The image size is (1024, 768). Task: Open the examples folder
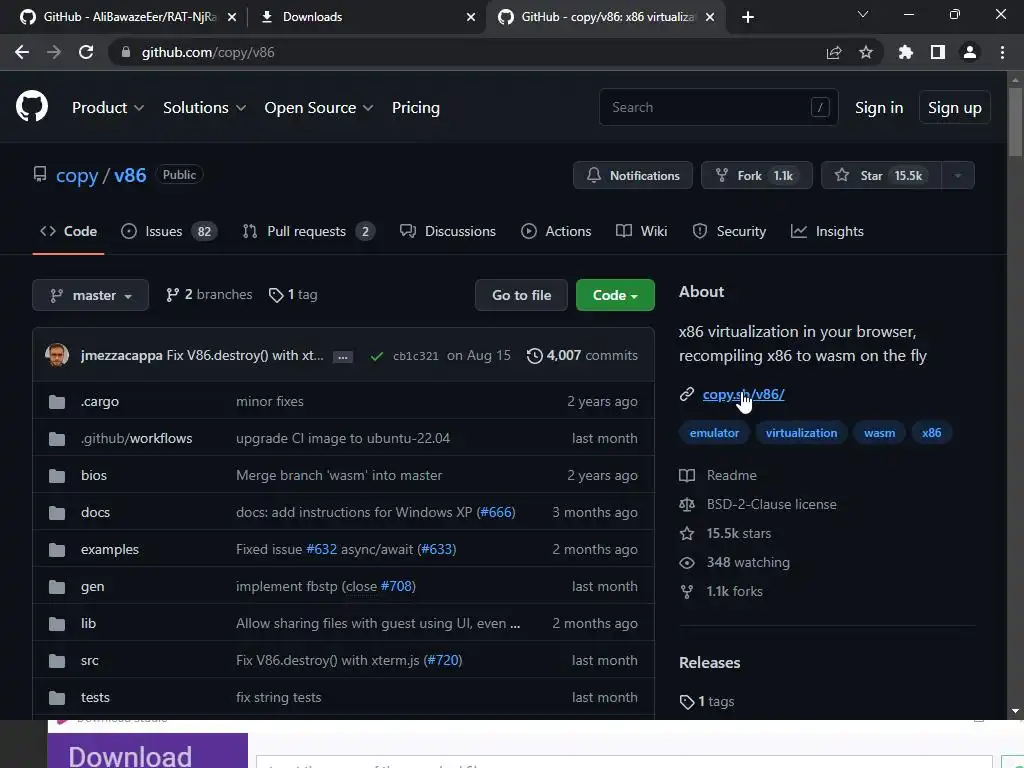pos(110,550)
